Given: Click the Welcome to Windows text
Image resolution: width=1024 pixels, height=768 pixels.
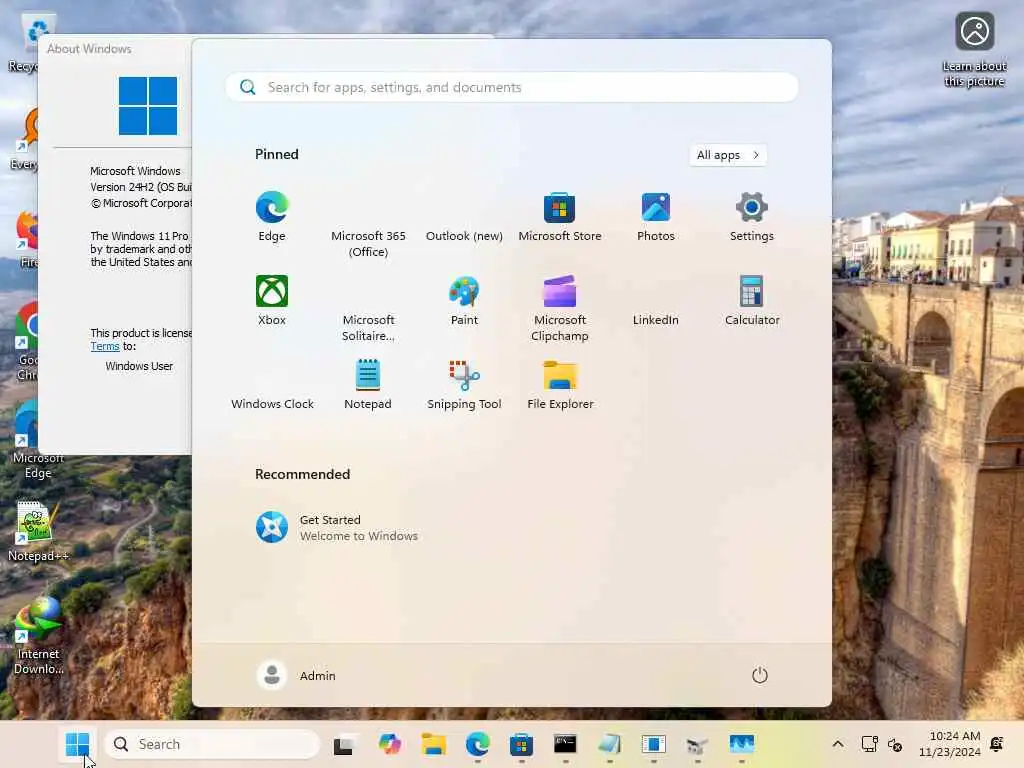Looking at the screenshot, I should click(x=359, y=536).
